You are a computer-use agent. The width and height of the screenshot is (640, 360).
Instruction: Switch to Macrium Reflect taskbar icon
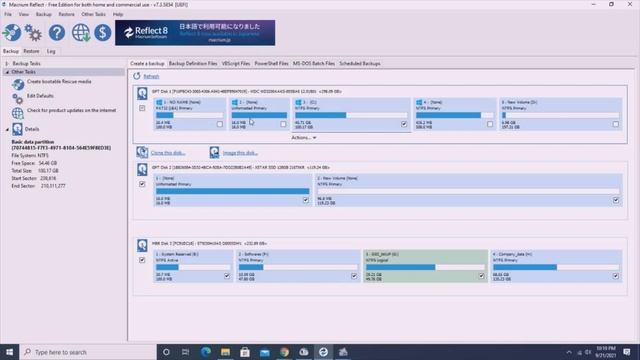click(323, 352)
